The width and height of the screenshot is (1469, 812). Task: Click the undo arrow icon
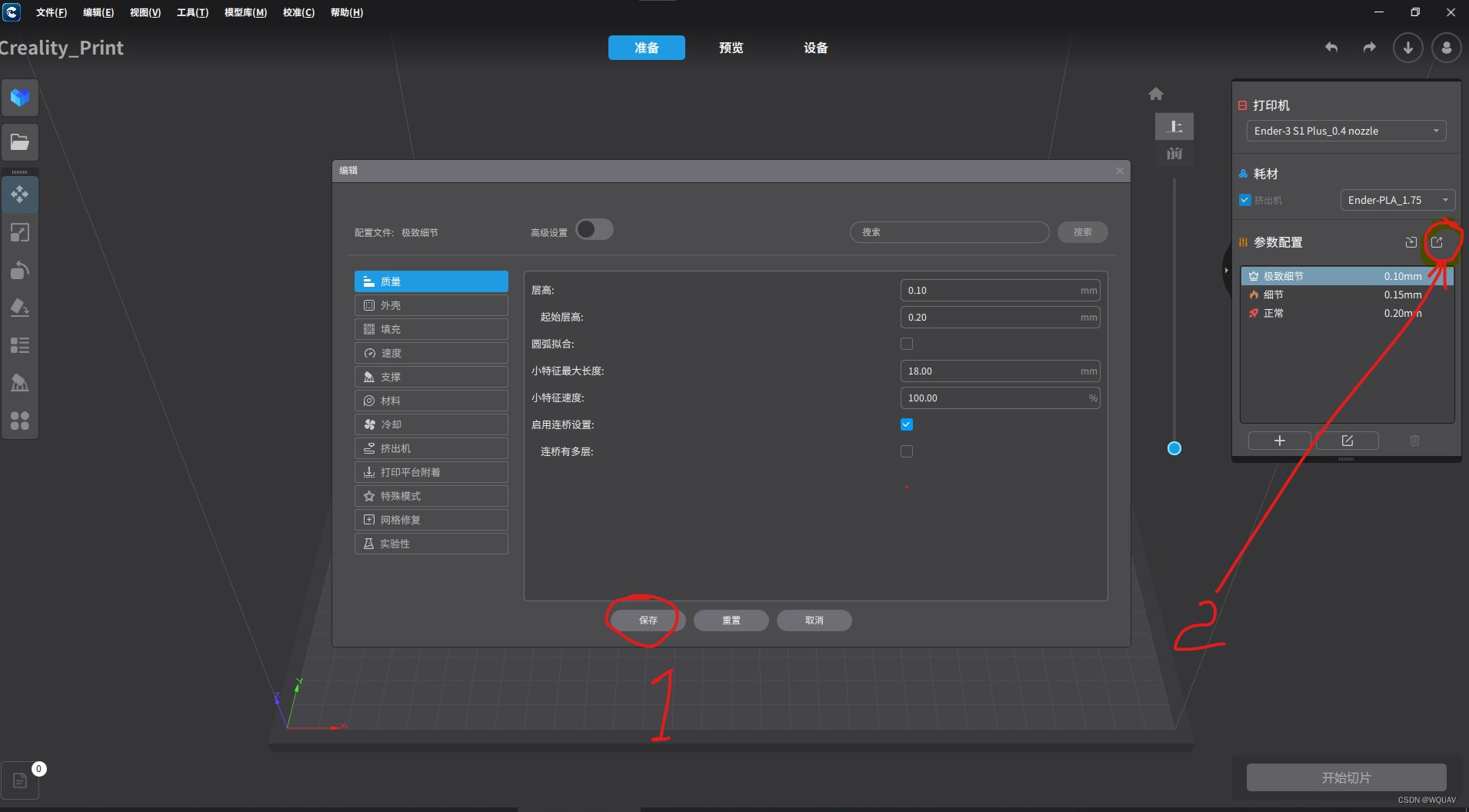(x=1331, y=48)
